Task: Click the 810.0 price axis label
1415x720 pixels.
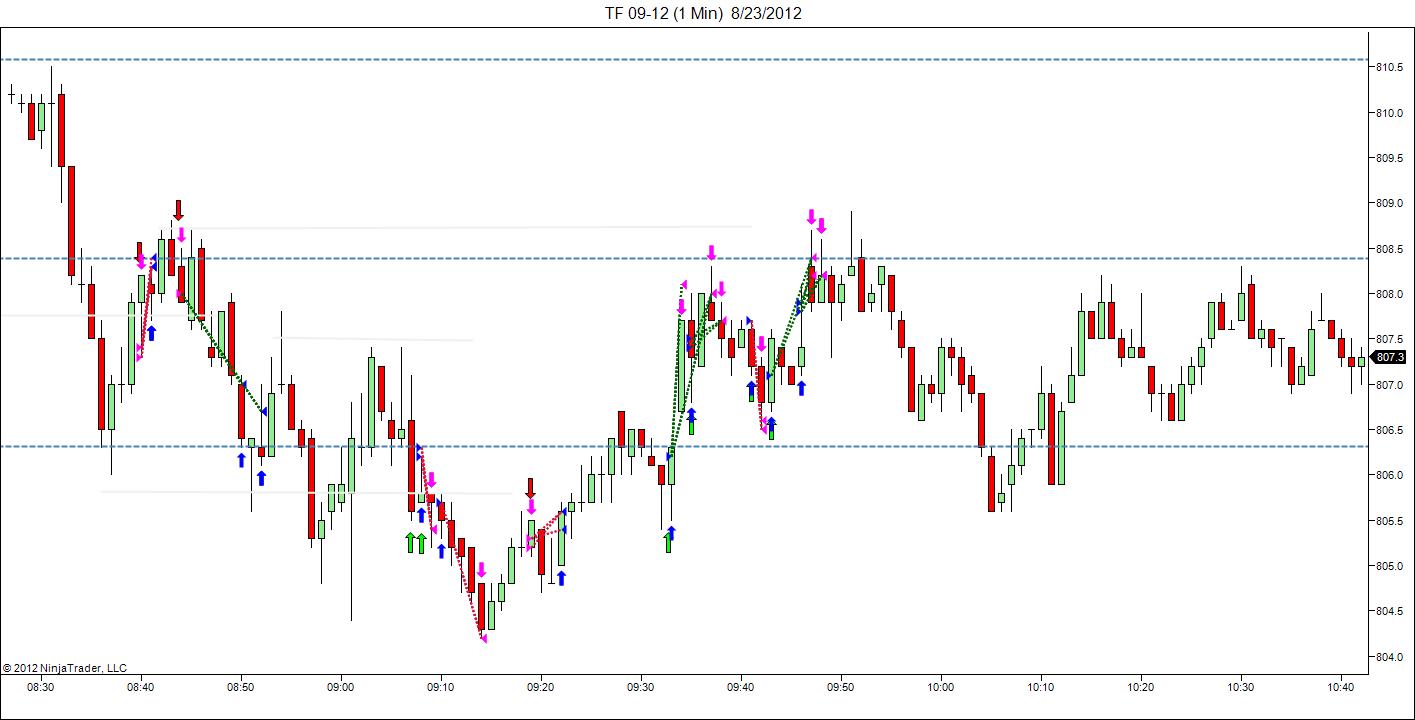Action: pos(1389,113)
